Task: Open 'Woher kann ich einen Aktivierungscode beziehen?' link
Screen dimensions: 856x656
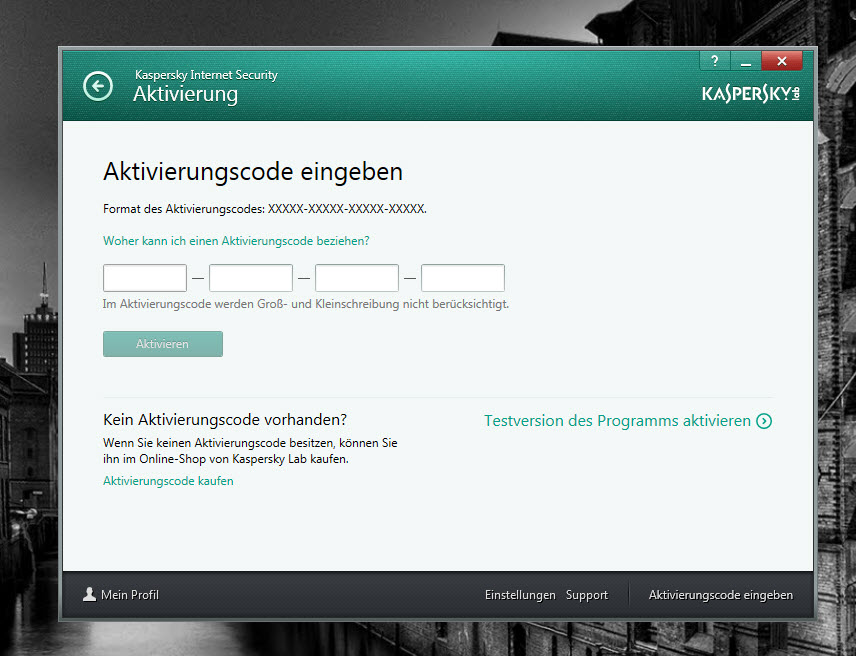Action: tap(236, 241)
